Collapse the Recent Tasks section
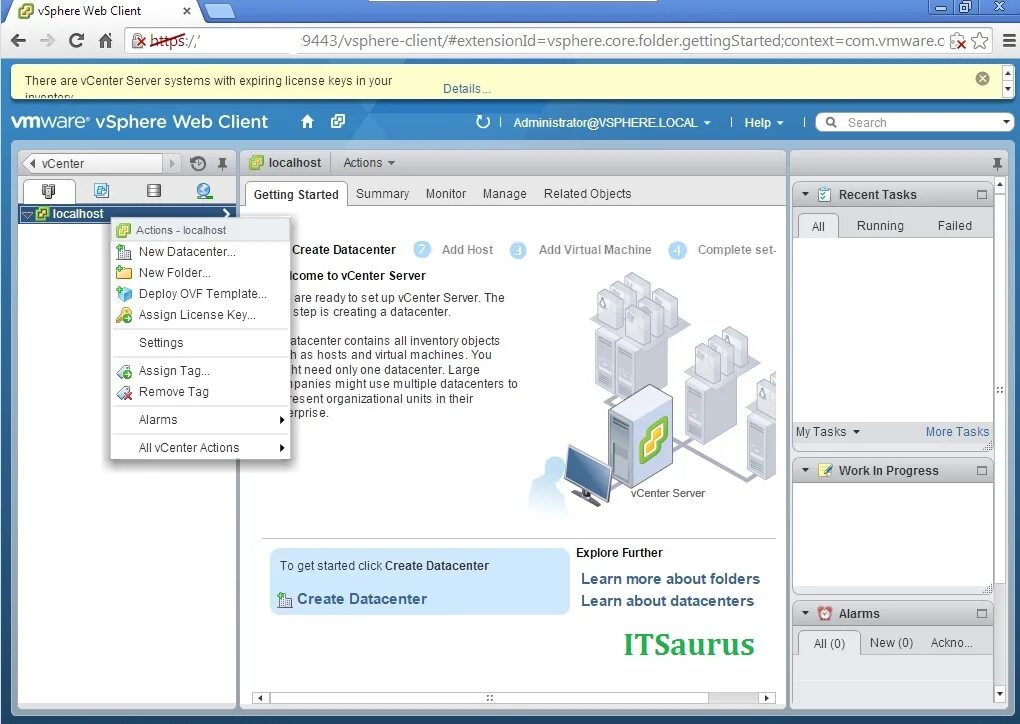 point(805,194)
